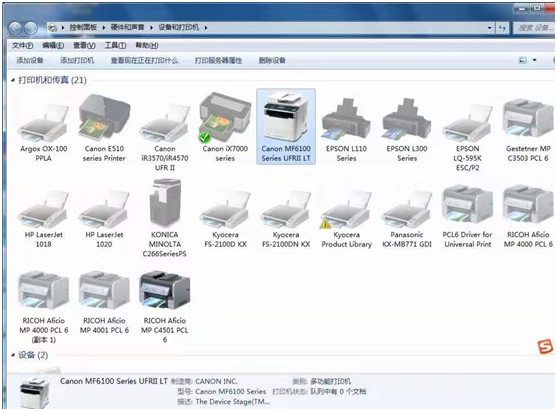This screenshot has height=411, width=557.
Task: Click the 删除设备 toolbar button
Action: tap(272, 60)
